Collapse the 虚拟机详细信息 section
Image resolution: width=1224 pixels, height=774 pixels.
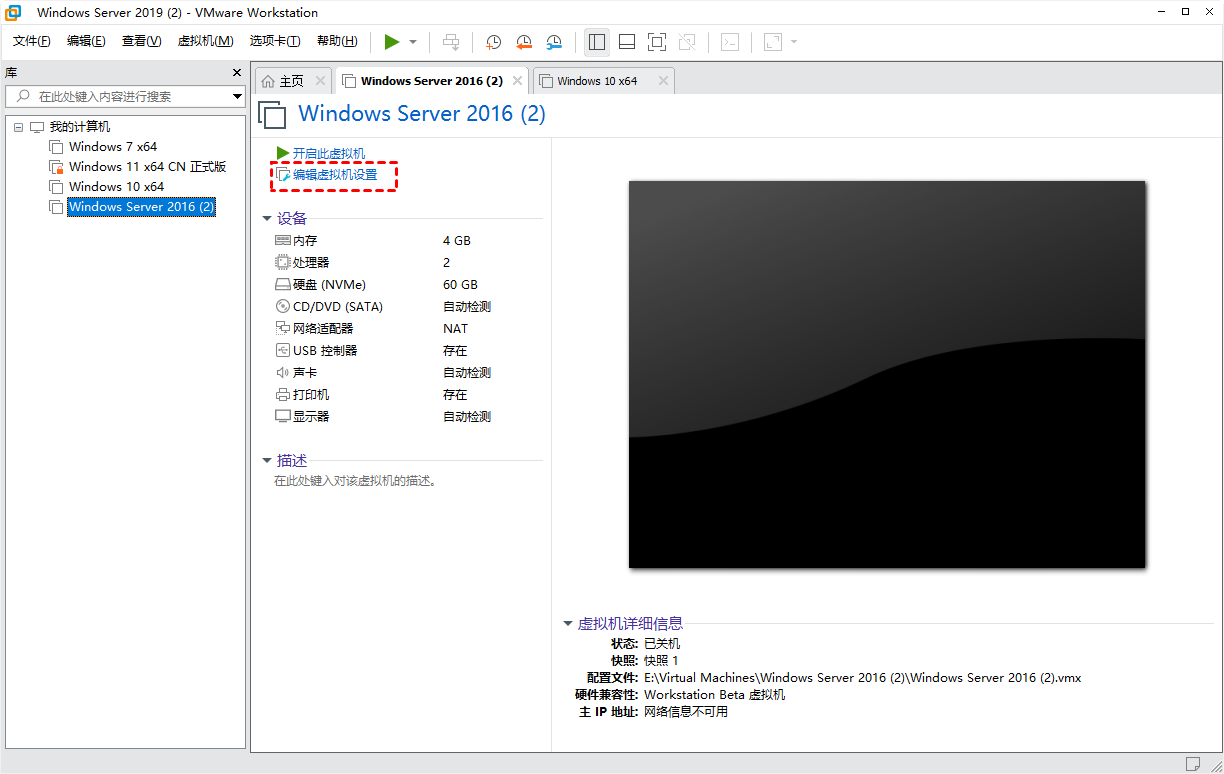568,623
